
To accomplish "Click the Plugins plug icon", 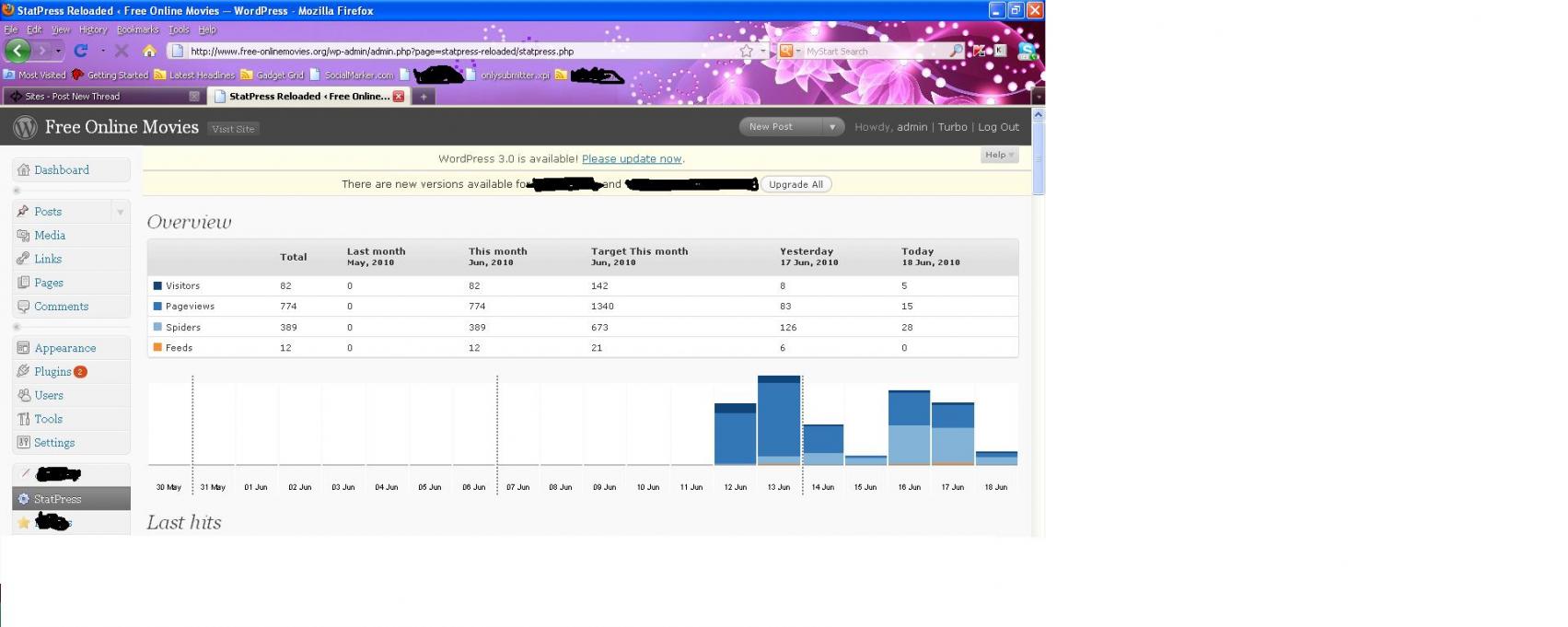I will coord(24,372).
